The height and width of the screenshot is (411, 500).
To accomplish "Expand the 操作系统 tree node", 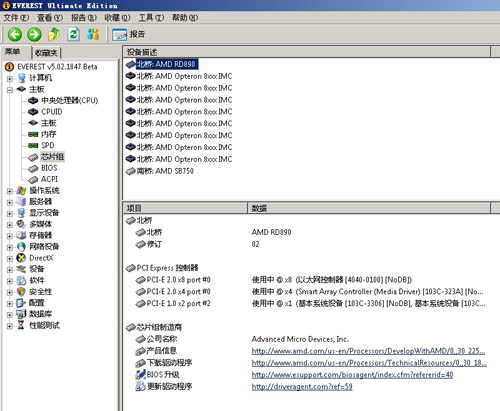I will tap(10, 191).
